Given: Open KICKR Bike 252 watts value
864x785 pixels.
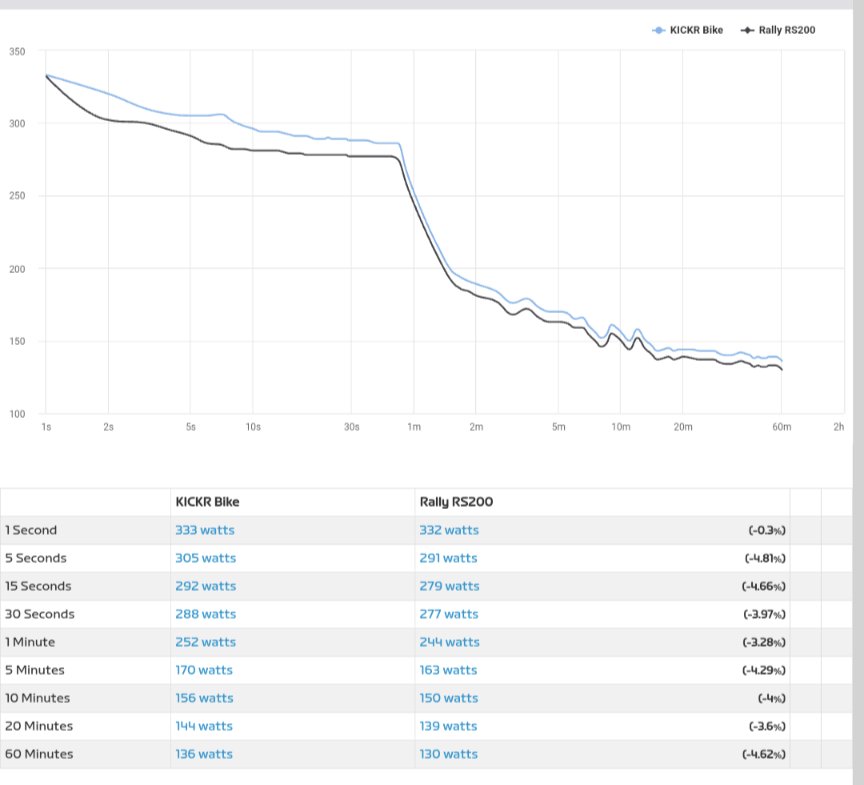Looking at the screenshot, I should (x=206, y=642).
